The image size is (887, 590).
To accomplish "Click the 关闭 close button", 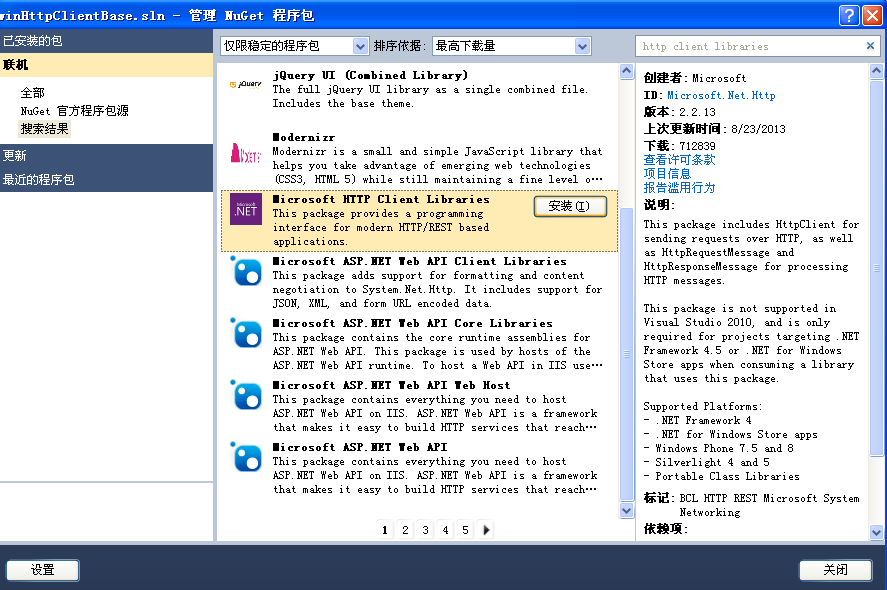I will (x=836, y=570).
